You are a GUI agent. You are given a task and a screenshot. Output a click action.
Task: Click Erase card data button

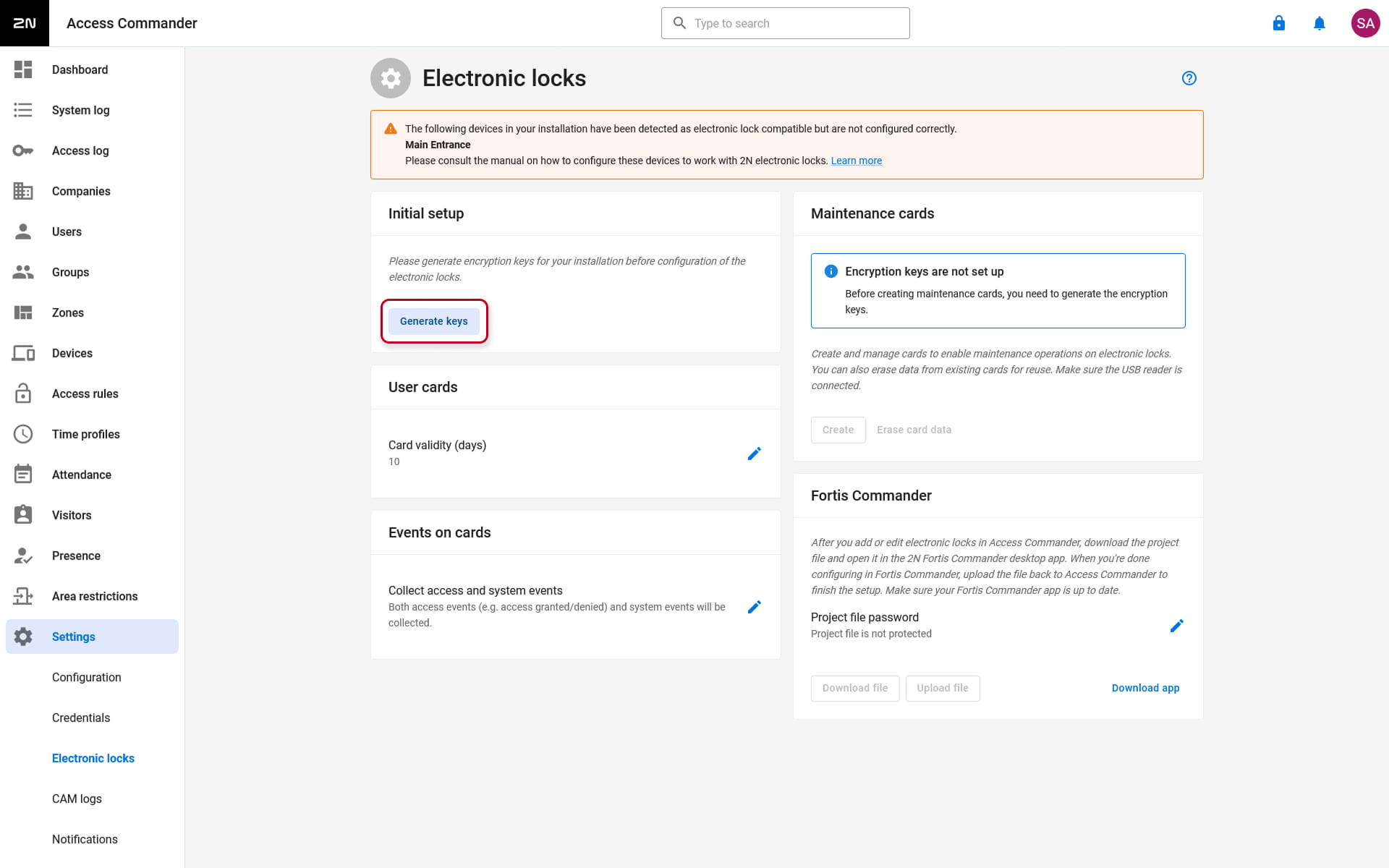(914, 430)
